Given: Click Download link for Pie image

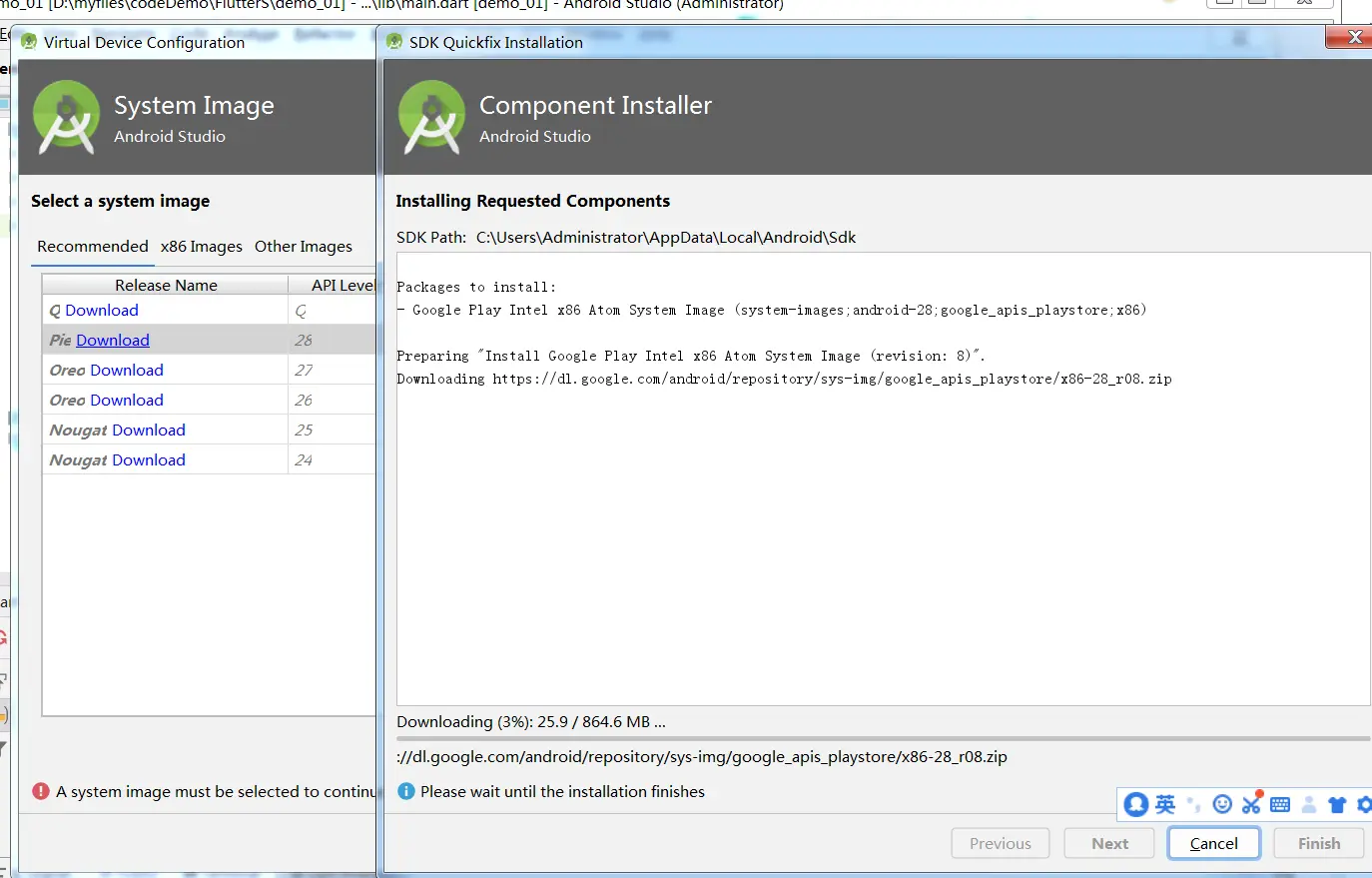Looking at the screenshot, I should pos(113,340).
